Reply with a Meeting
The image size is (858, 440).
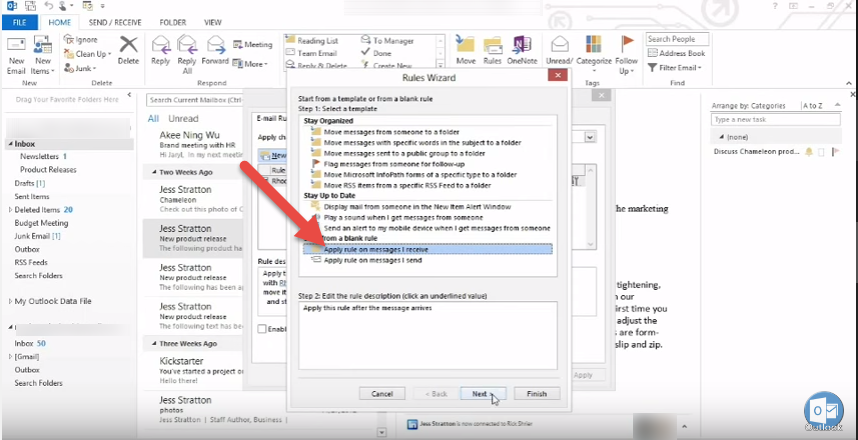click(252, 44)
